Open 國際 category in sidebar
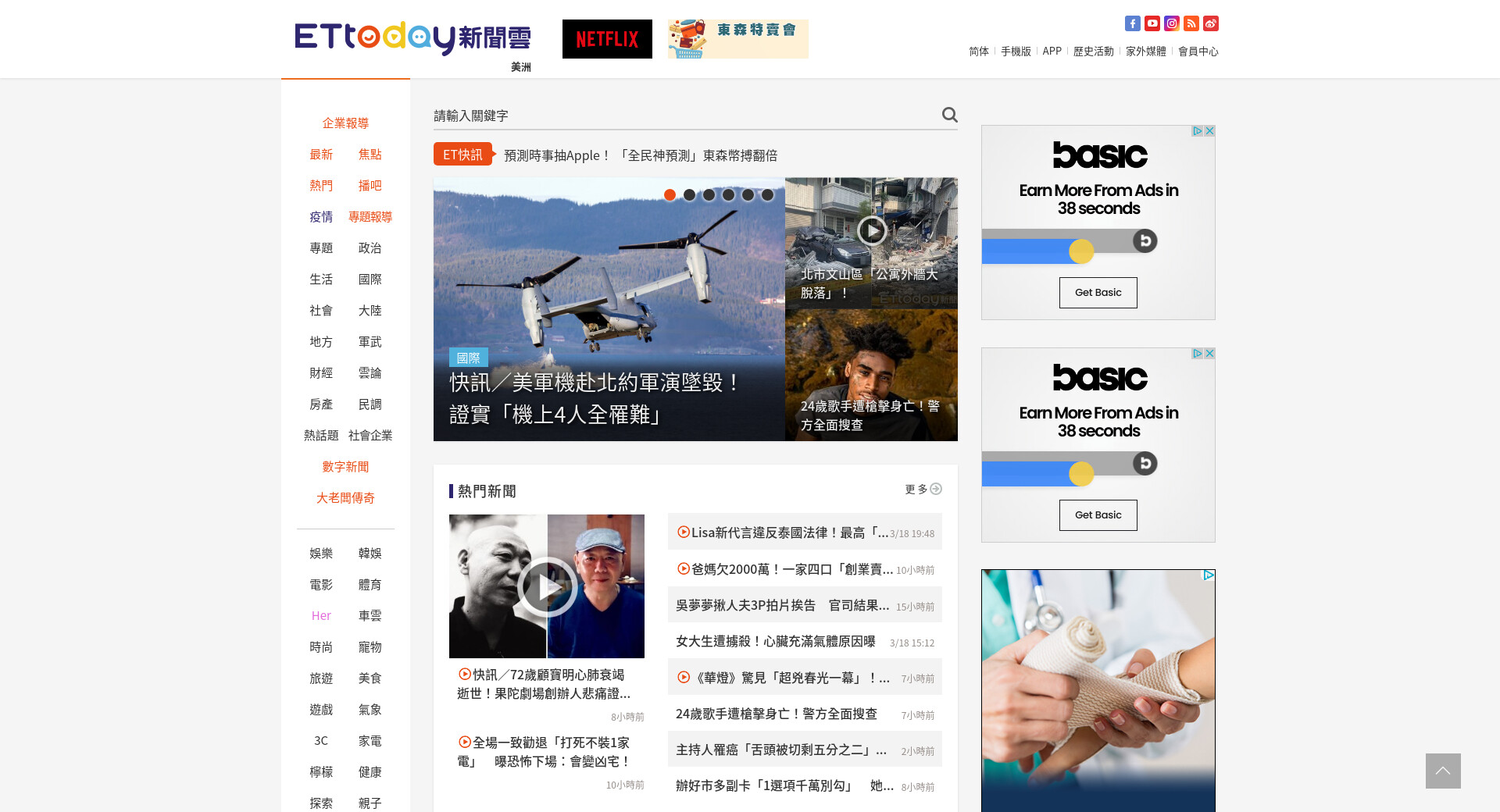Screen dimensions: 1500x812 (x=370, y=280)
